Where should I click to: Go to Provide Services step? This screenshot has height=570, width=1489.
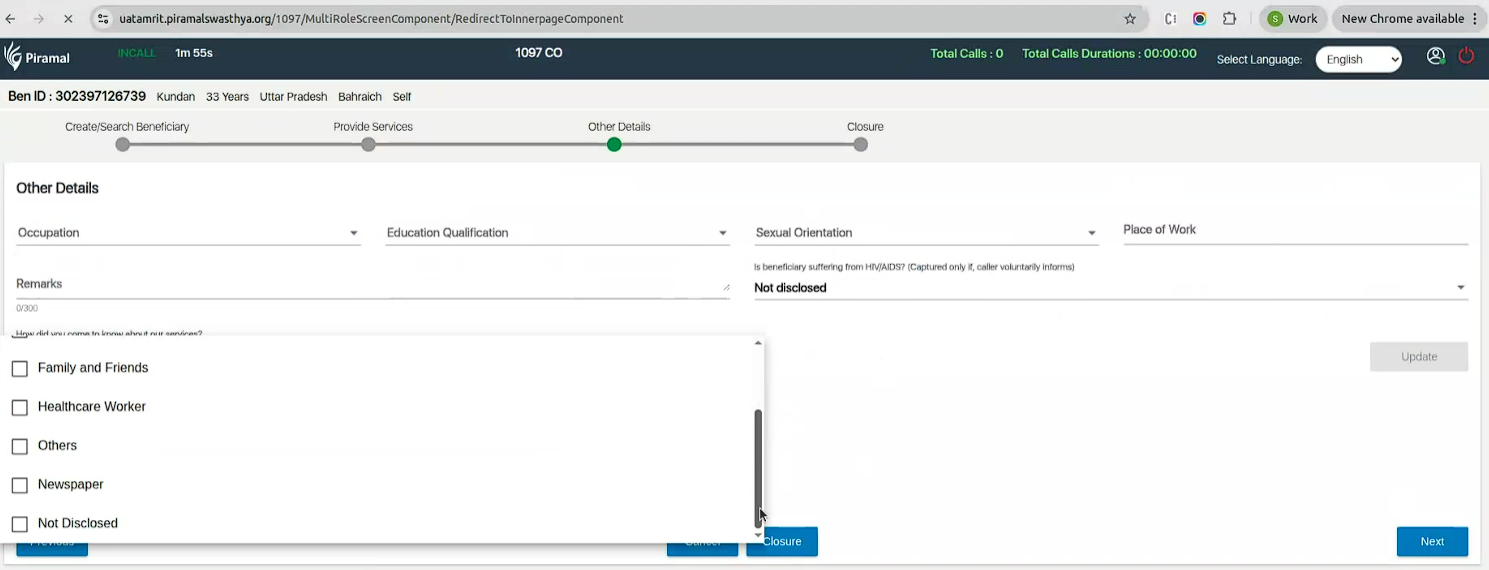369,145
